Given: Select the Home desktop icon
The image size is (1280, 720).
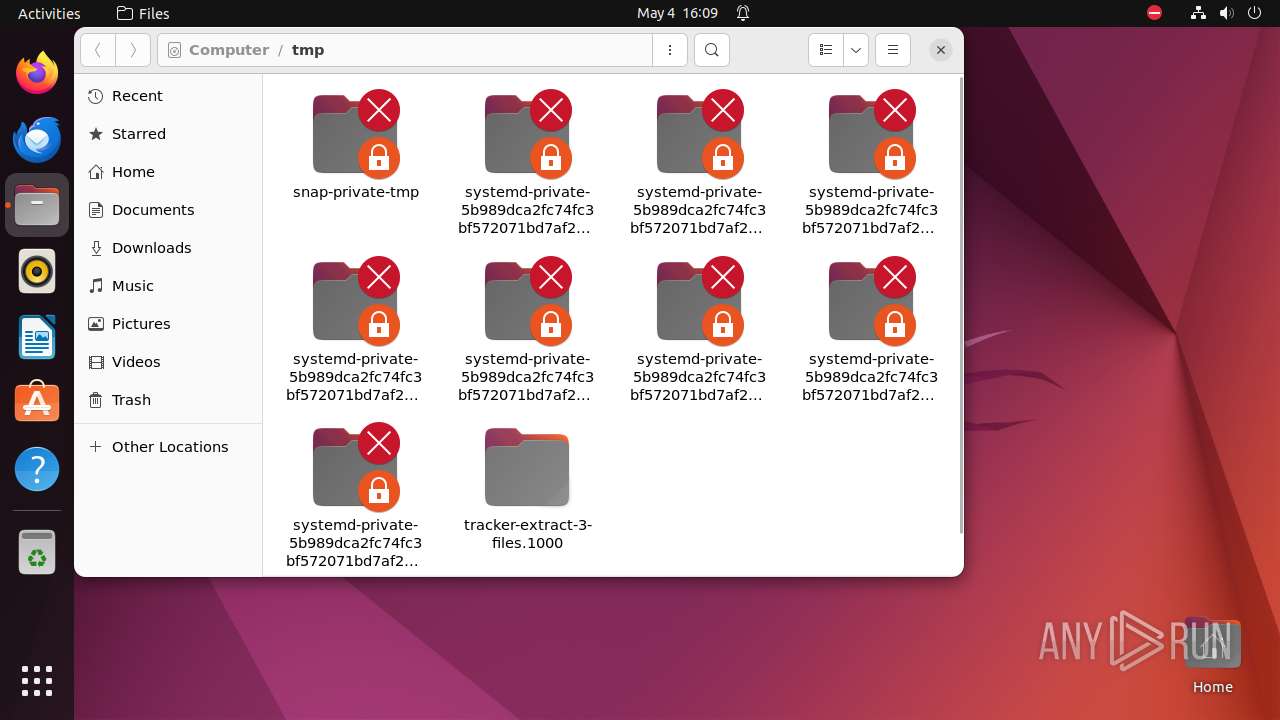Looking at the screenshot, I should pyautogui.click(x=1212, y=657).
